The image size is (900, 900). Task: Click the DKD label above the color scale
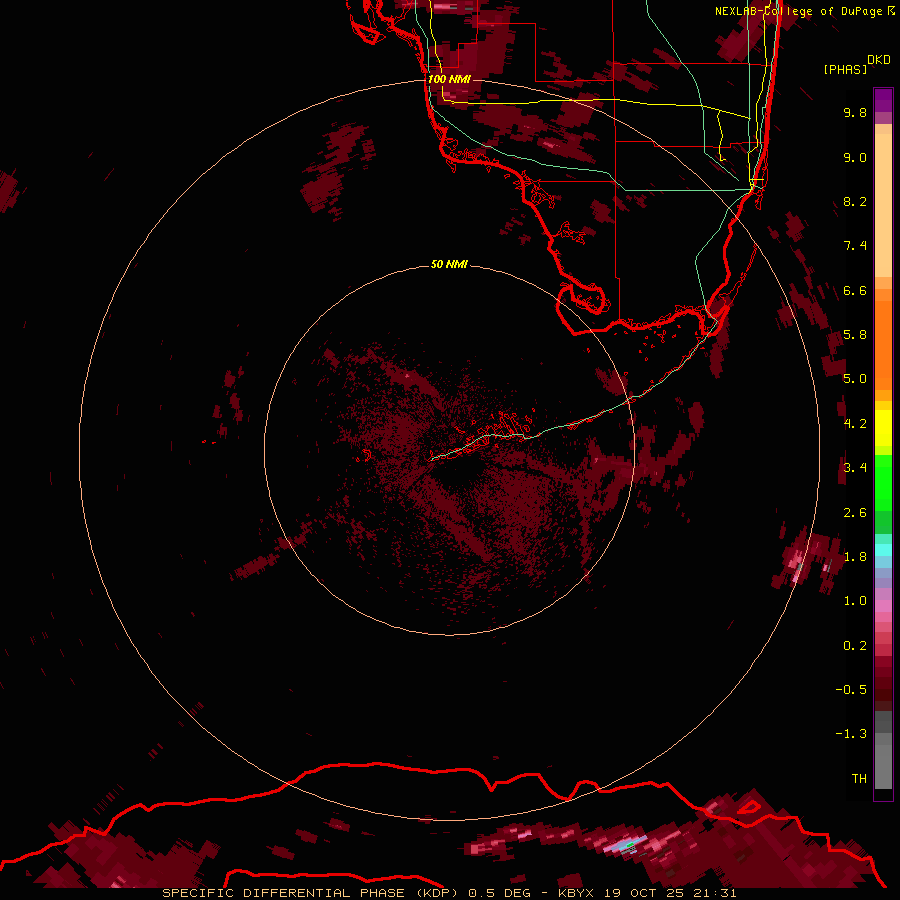[879, 60]
